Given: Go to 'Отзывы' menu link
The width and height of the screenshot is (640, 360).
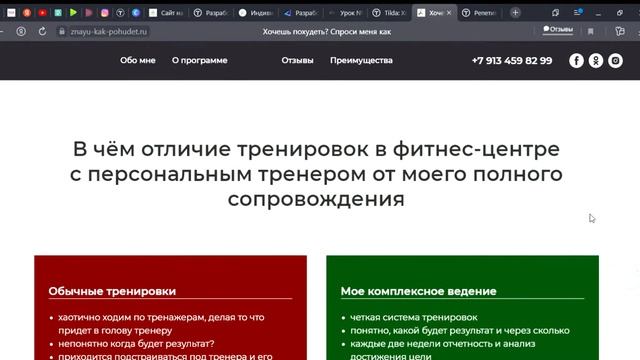Looking at the screenshot, I should point(297,60).
